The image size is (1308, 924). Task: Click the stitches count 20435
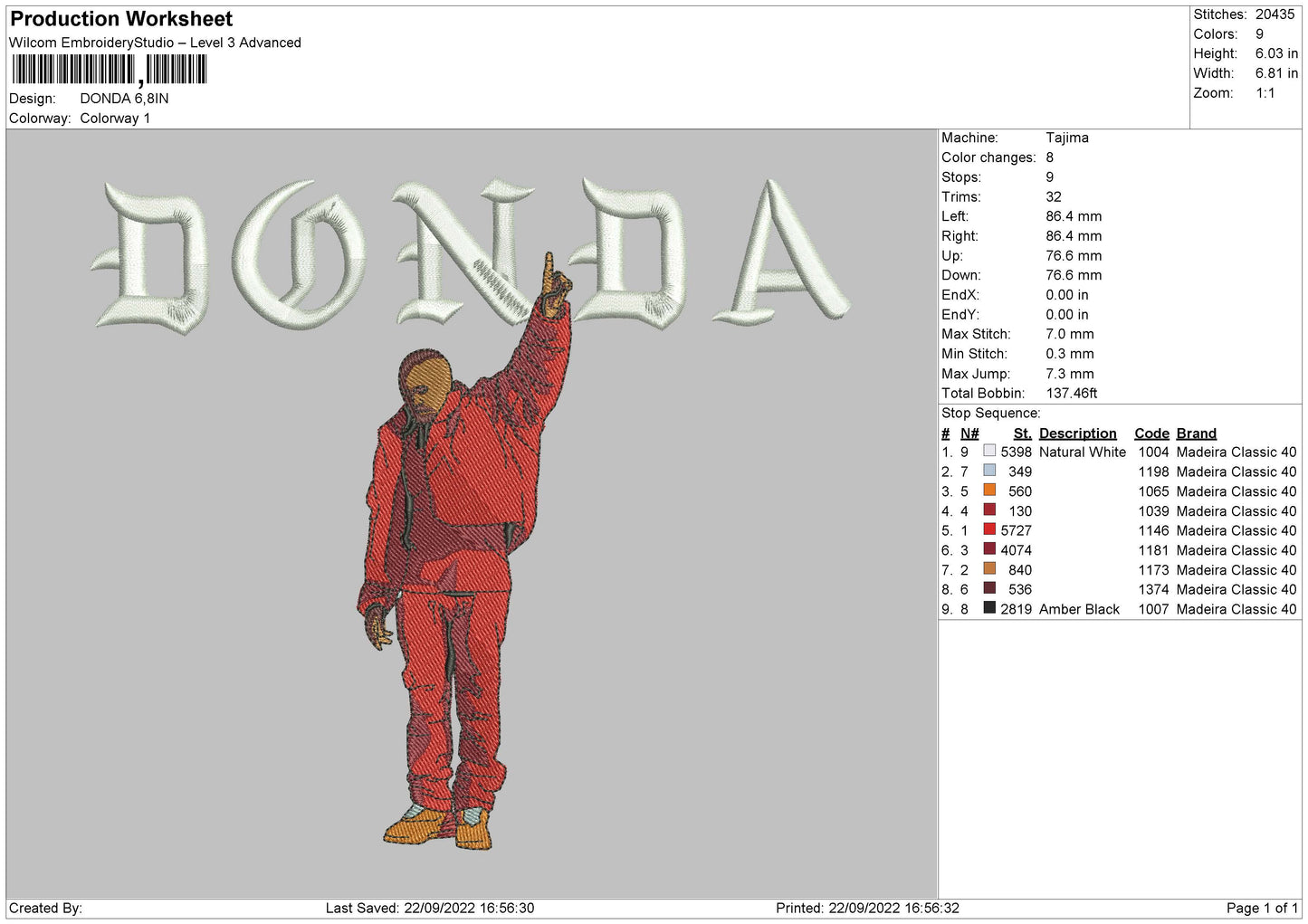(1275, 14)
